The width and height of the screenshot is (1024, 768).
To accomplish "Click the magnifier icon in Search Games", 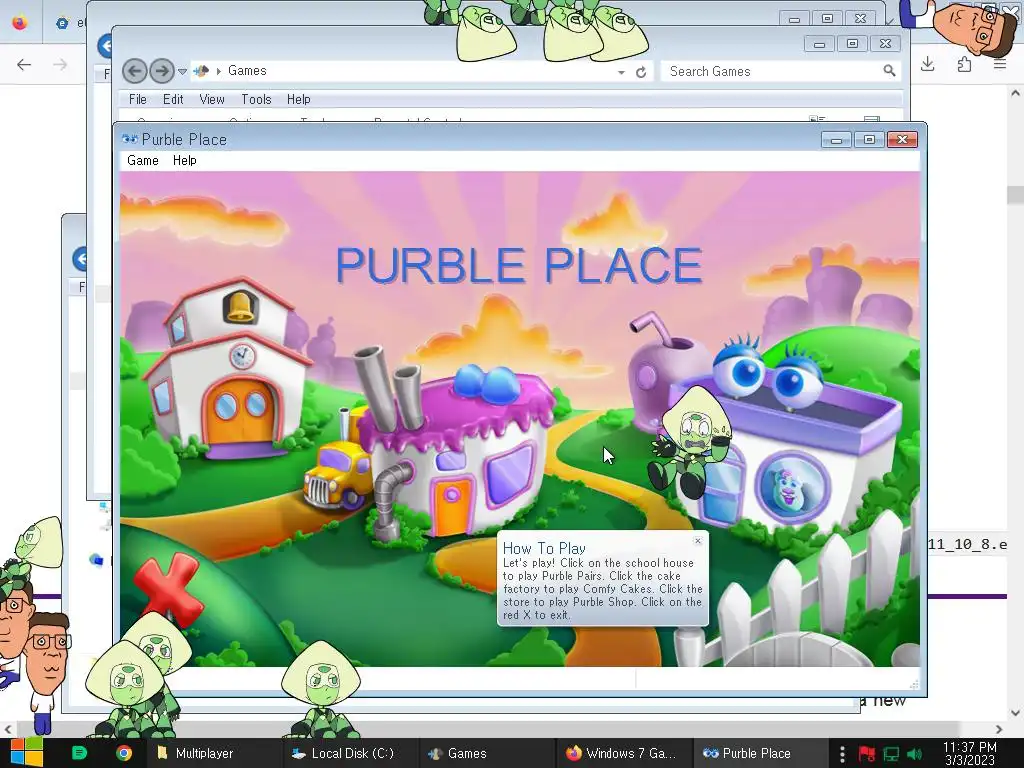I will click(x=889, y=71).
